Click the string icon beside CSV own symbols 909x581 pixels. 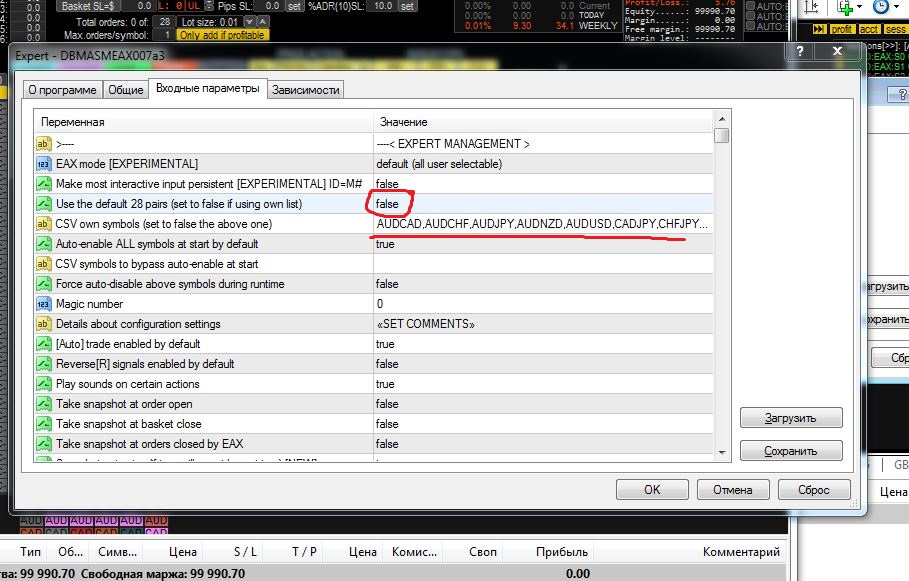pyautogui.click(x=43, y=224)
